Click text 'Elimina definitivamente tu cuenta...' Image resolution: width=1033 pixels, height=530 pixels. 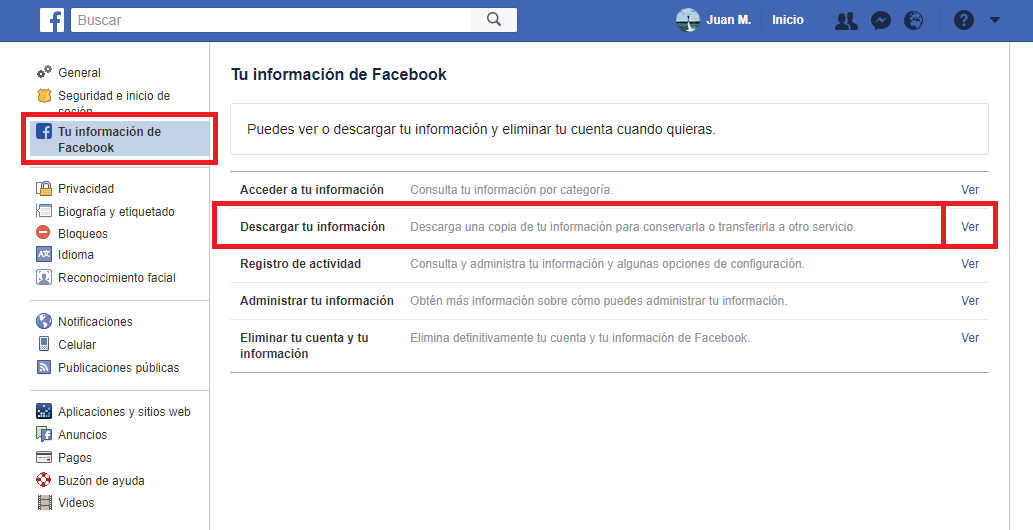coord(580,338)
